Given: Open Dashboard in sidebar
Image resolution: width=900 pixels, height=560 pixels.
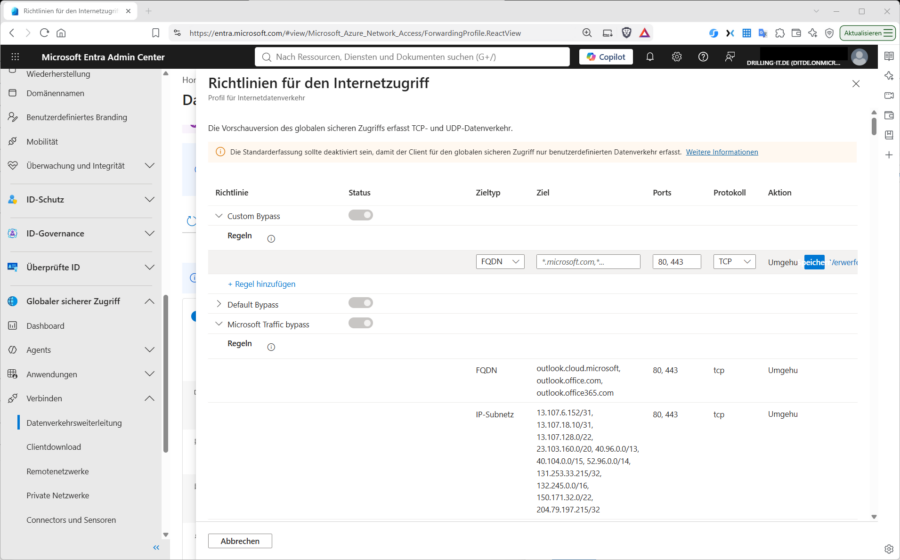Looking at the screenshot, I should click(45, 325).
